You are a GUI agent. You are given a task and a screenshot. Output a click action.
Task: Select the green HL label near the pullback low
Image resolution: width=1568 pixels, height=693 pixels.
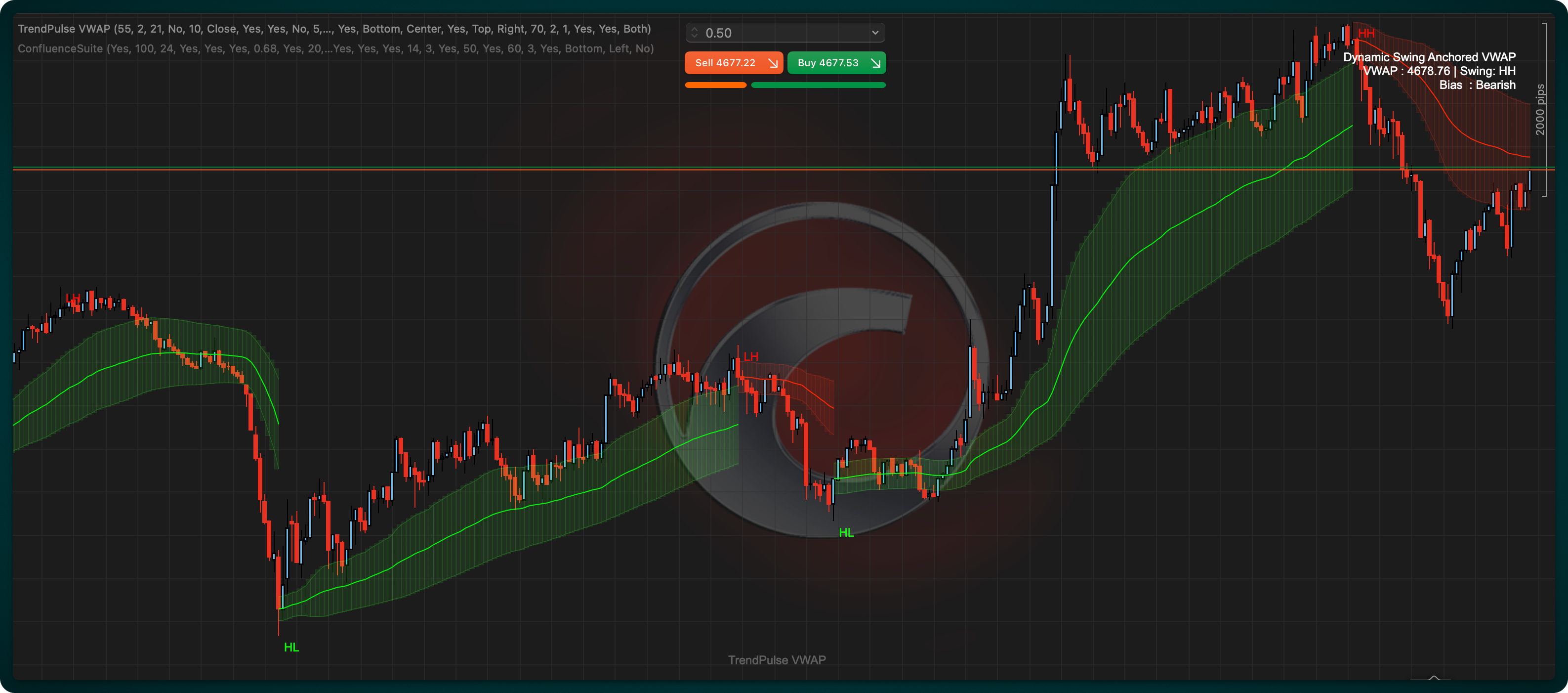(846, 532)
